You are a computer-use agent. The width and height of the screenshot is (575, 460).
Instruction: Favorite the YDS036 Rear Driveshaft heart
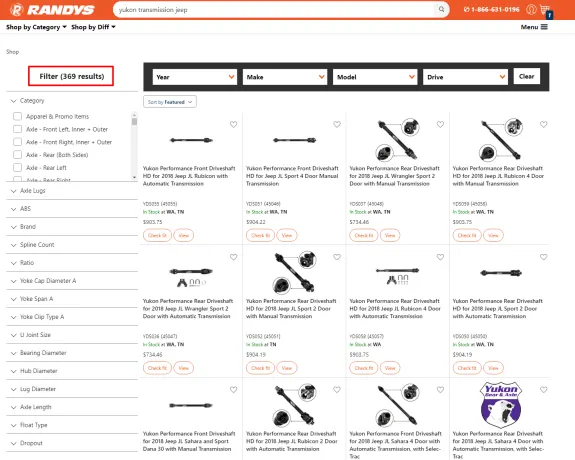(234, 257)
